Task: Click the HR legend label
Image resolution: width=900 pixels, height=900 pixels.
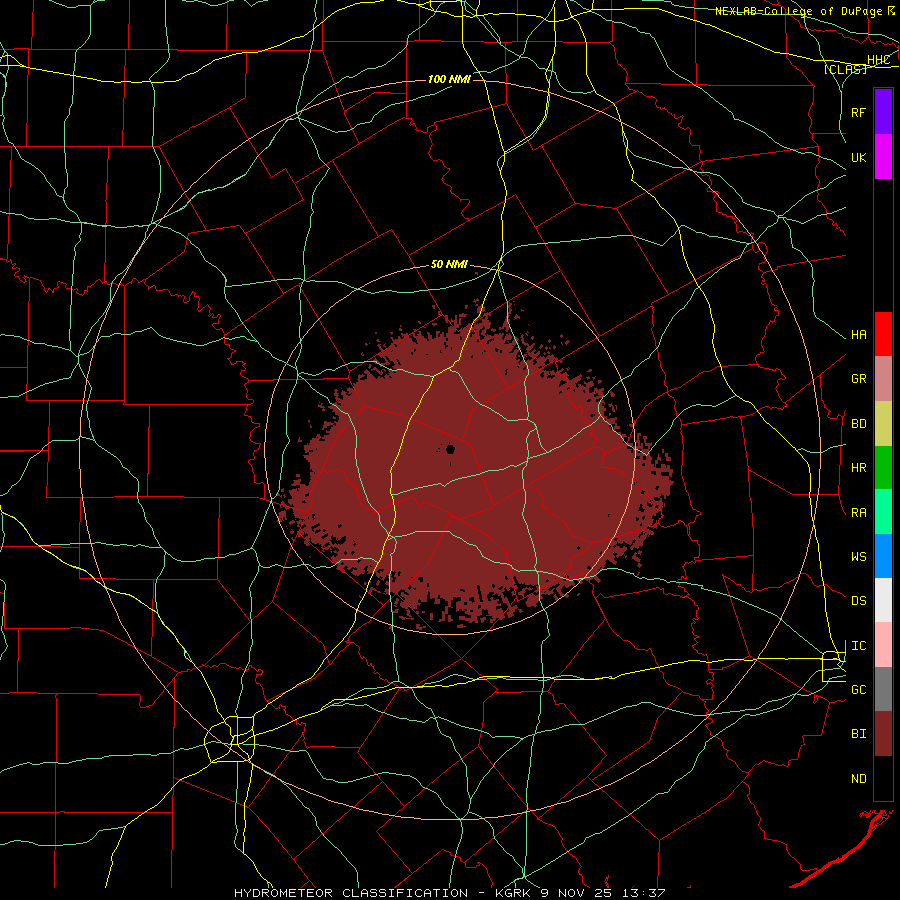Action: click(x=858, y=468)
